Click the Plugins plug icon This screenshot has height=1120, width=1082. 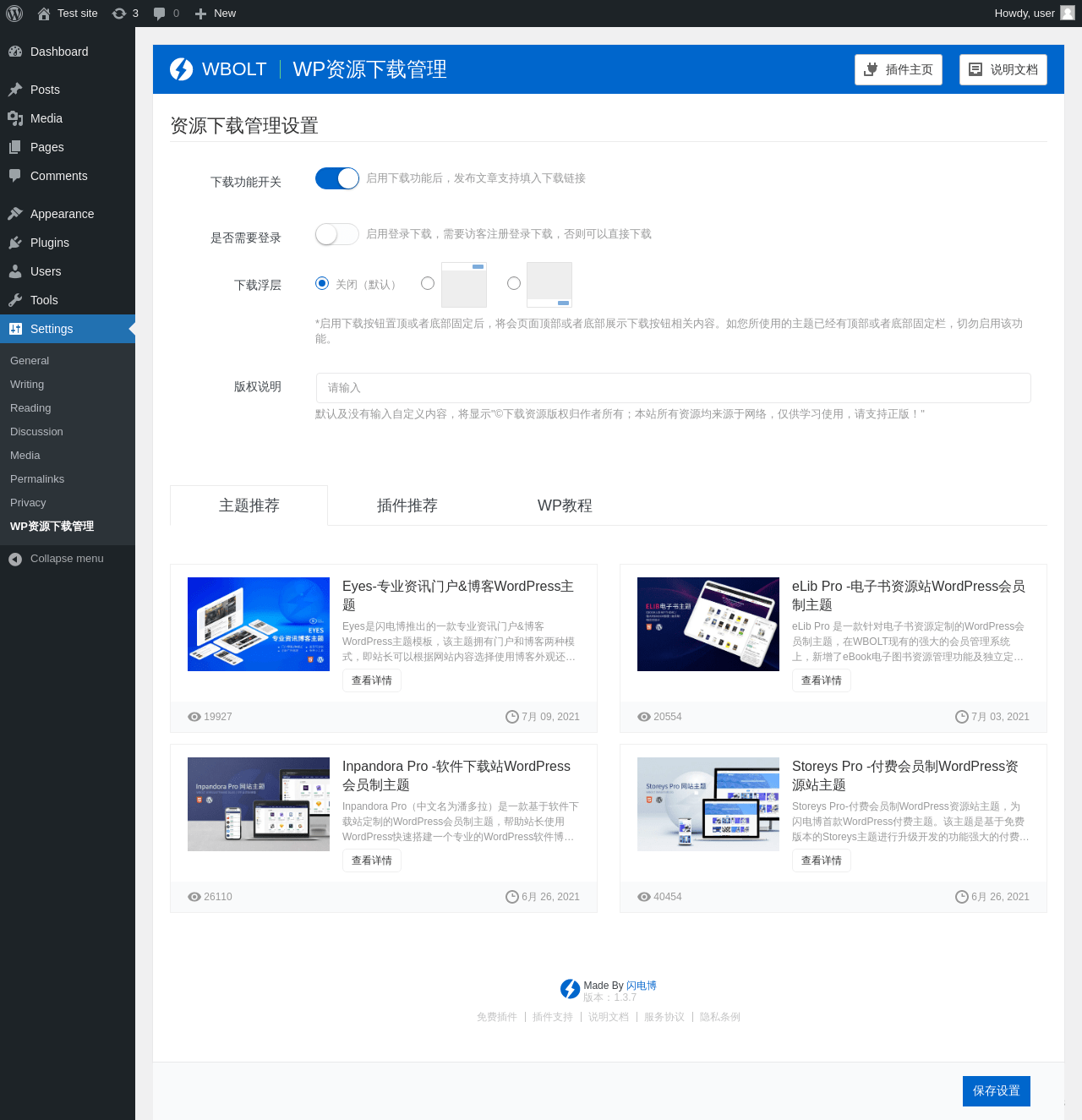[x=15, y=243]
